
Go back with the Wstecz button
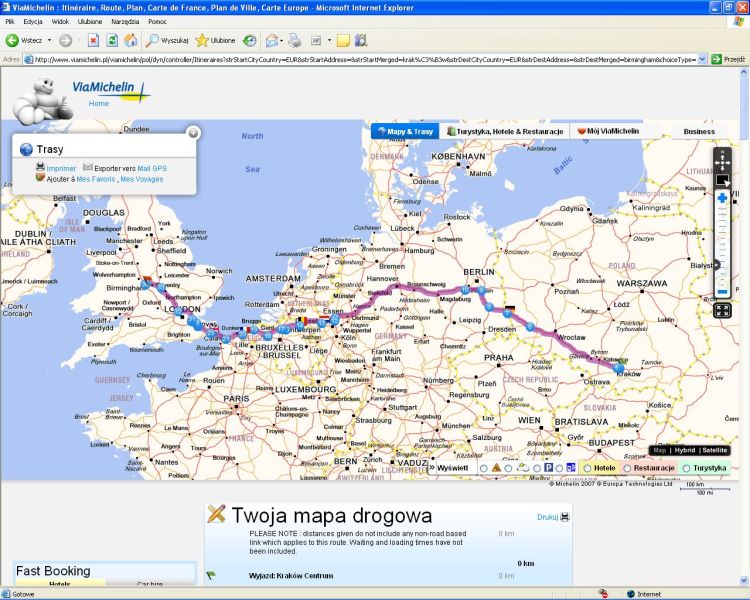24,41
